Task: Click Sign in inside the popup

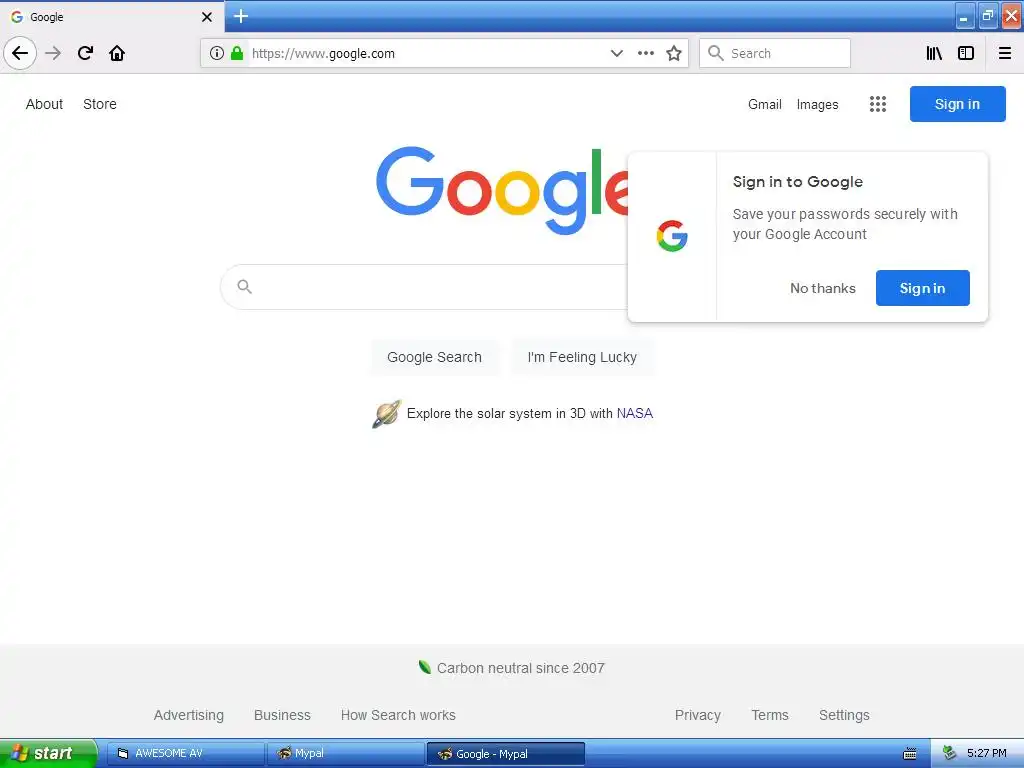Action: 922,288
